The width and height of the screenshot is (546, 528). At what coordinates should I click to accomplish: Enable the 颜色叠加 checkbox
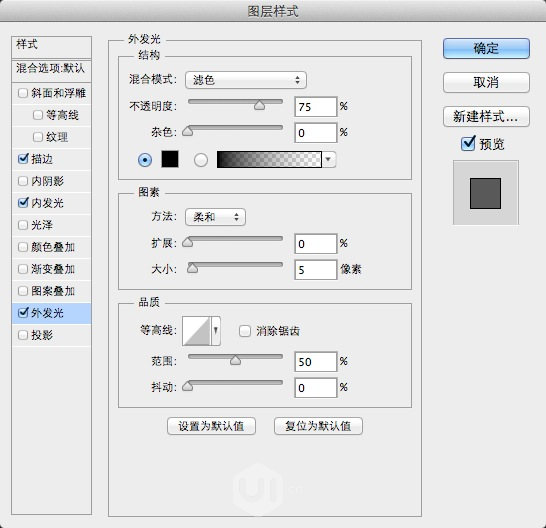tap(23, 247)
